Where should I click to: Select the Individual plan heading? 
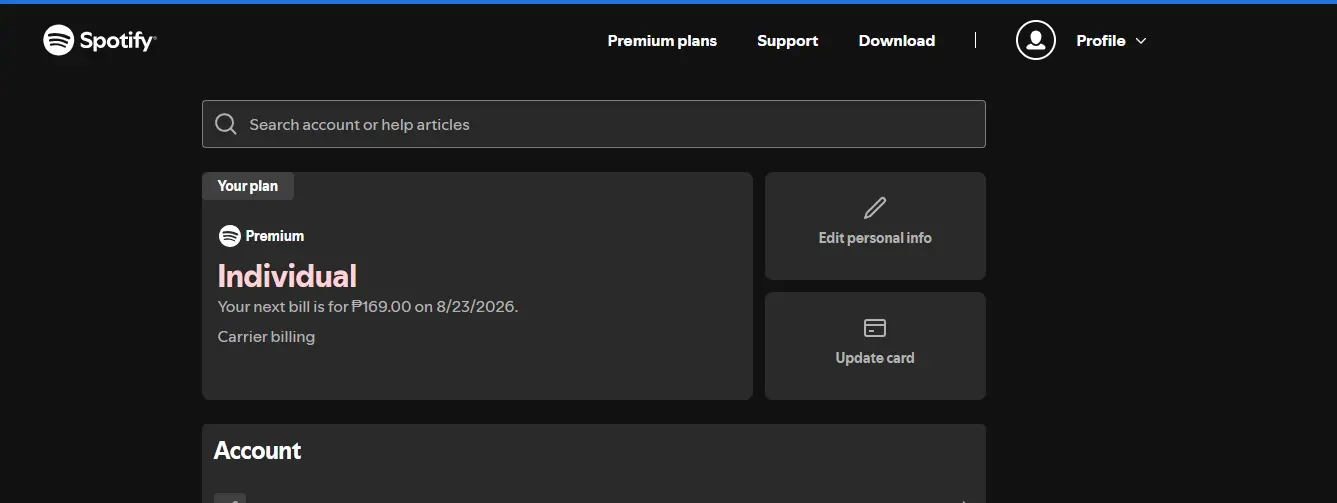[x=287, y=276]
